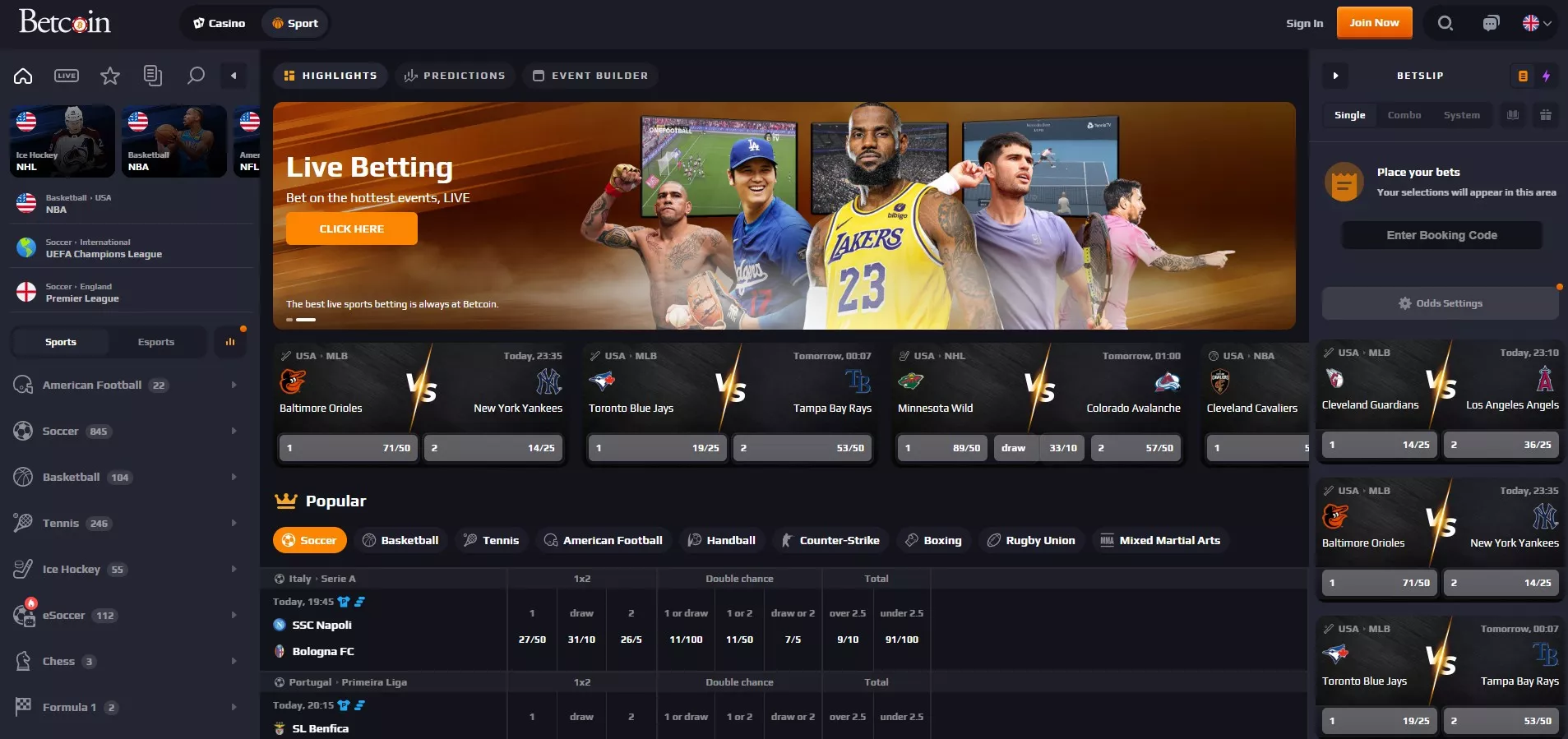Open the NHL Ice Hockey thumbnail
This screenshot has width=1568, height=739.
tap(62, 141)
